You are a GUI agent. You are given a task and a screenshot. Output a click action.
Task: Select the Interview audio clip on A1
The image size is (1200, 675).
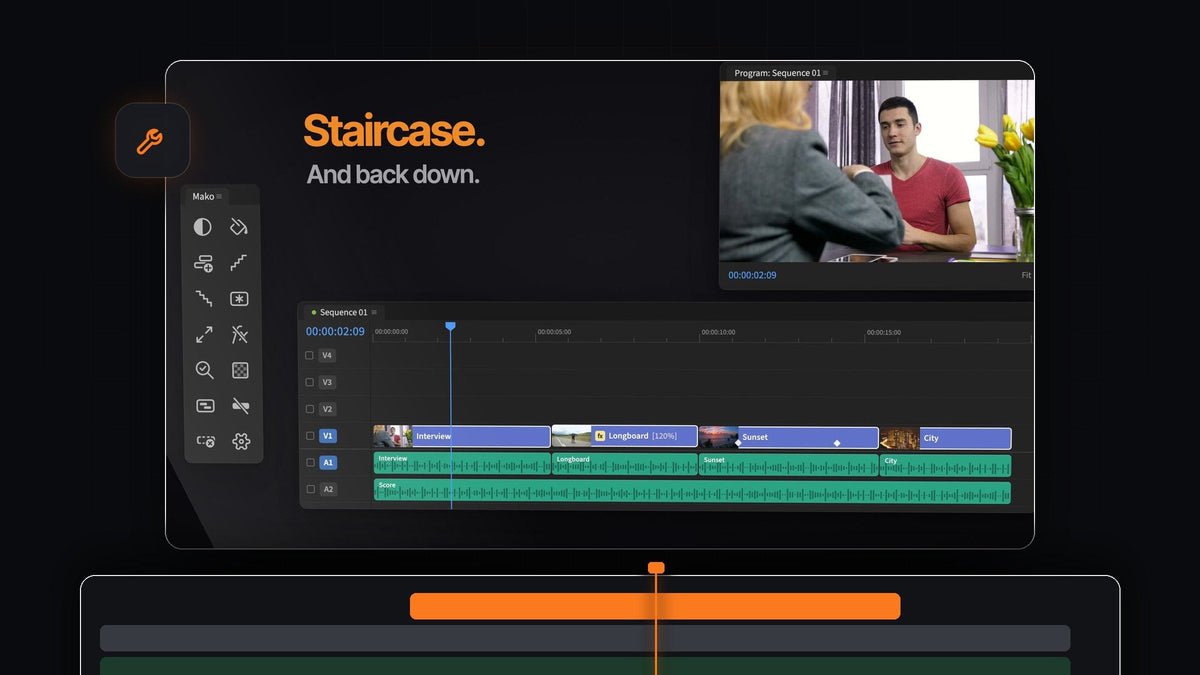coord(462,464)
